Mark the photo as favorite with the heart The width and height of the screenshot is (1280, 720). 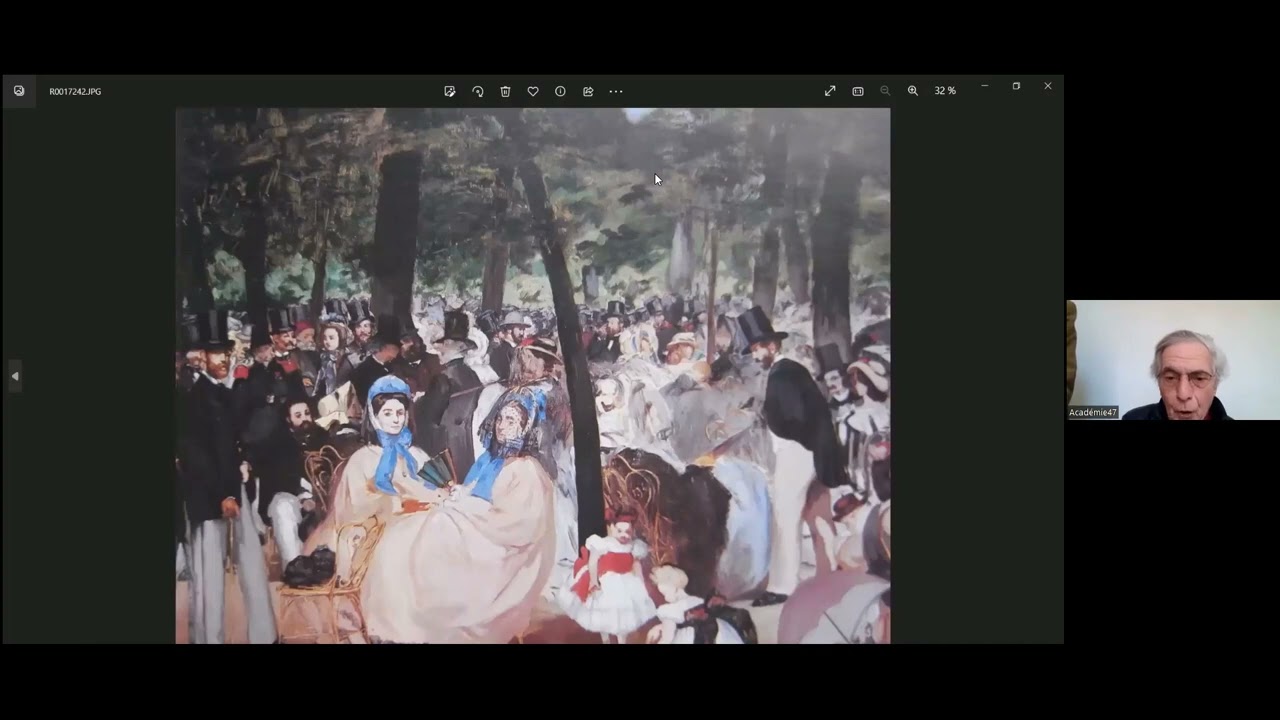533,91
